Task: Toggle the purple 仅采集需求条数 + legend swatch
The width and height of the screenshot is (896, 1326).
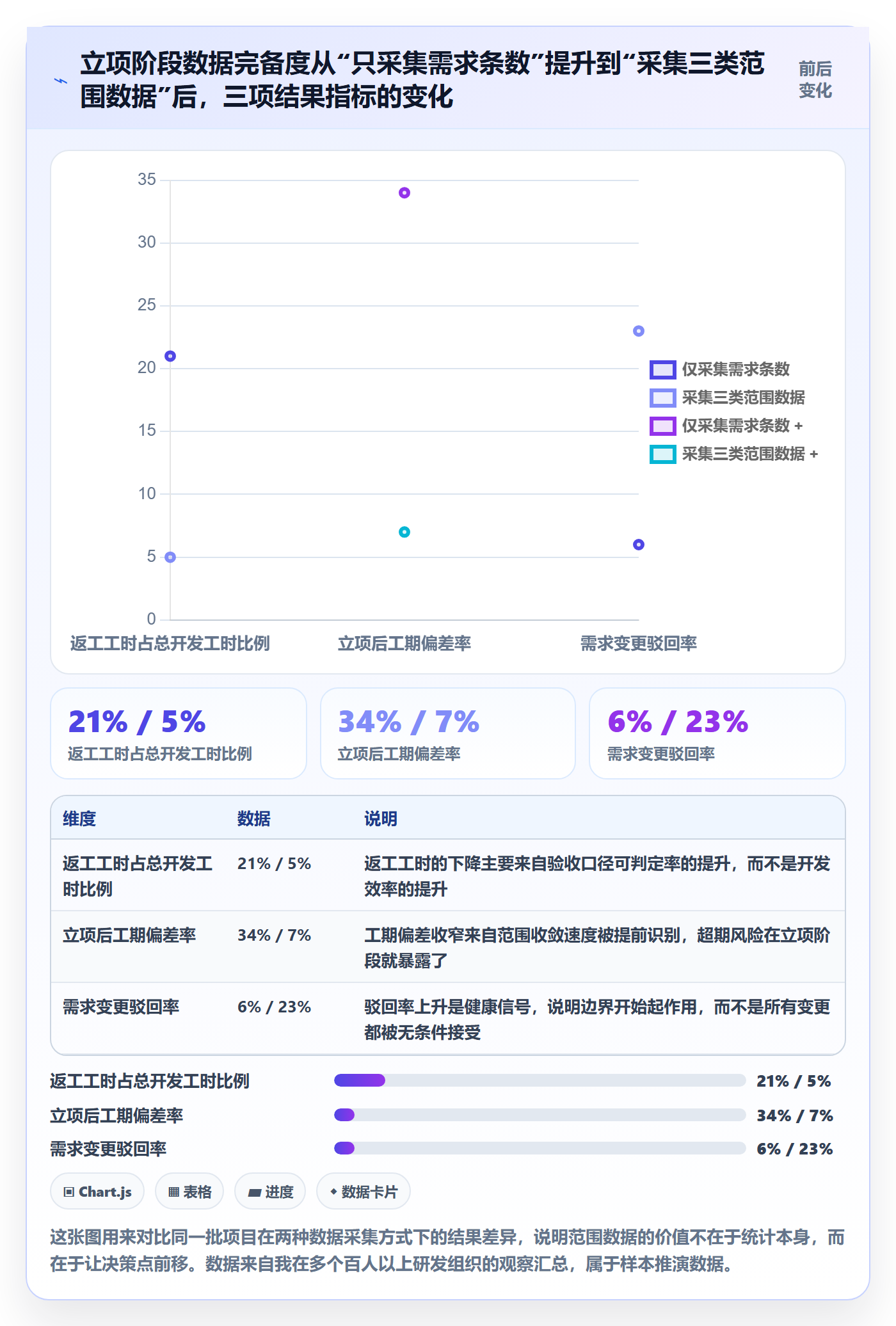Action: tap(662, 426)
